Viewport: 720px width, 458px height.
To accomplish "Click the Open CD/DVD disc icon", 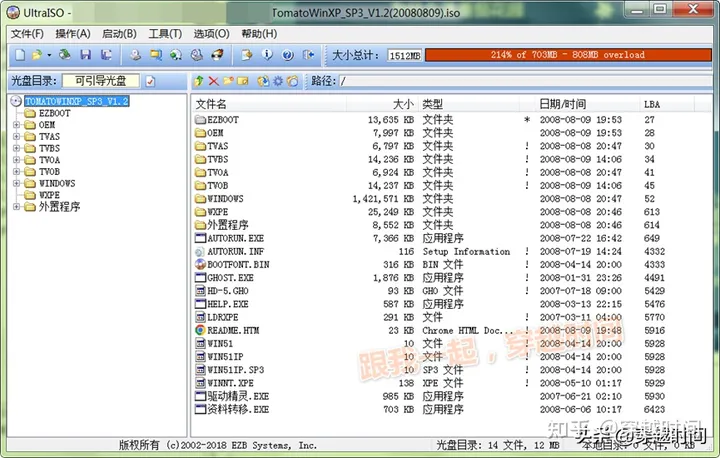I will point(65,55).
